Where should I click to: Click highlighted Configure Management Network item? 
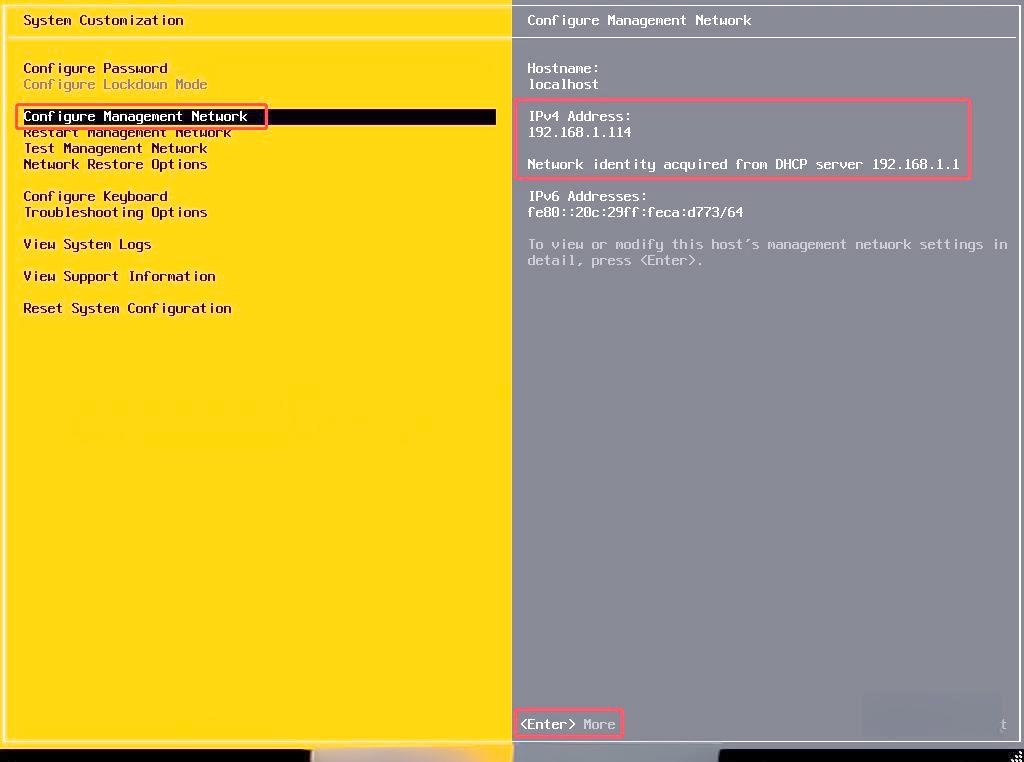[x=135, y=117]
